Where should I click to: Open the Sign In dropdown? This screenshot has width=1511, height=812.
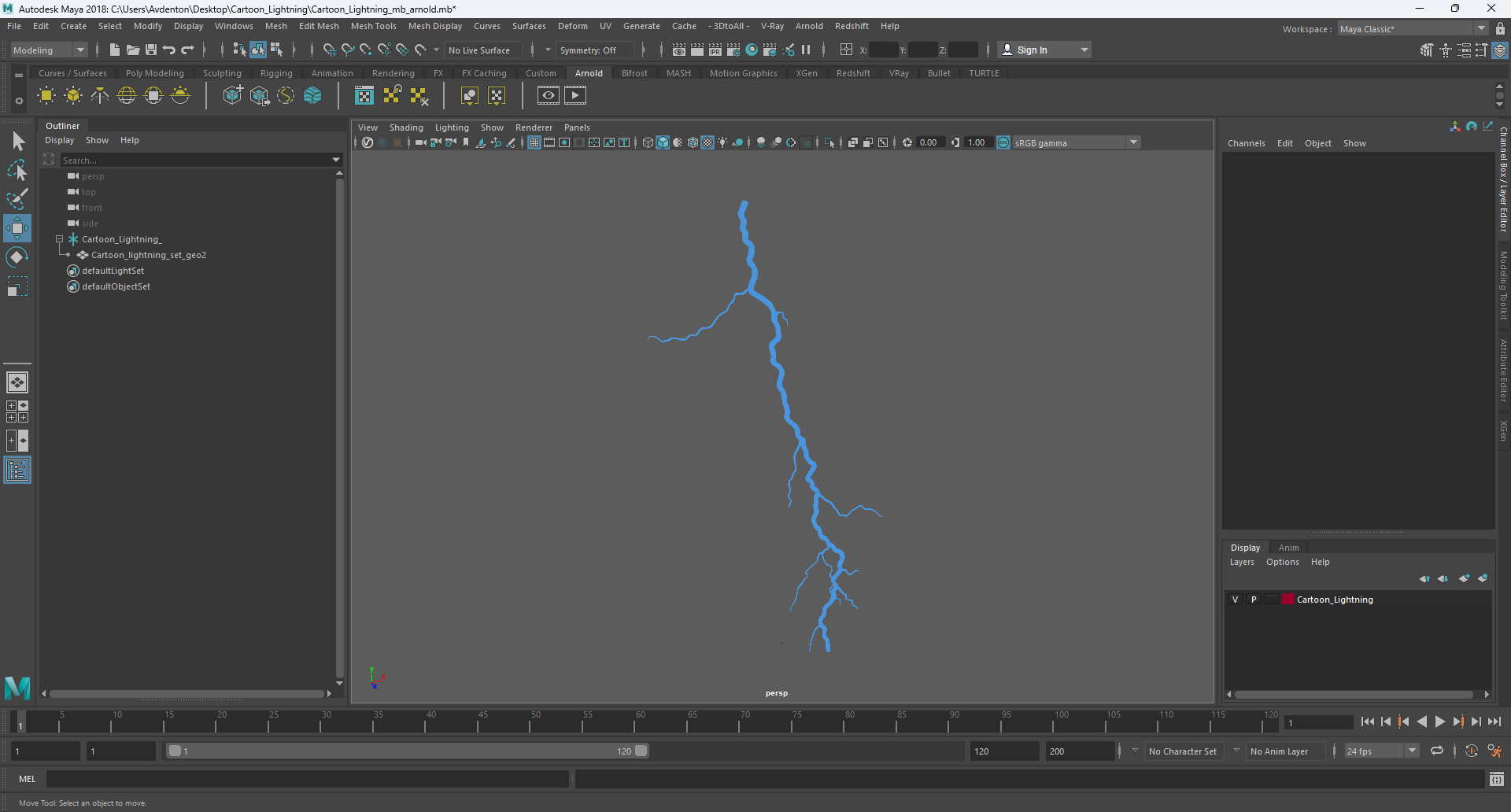1044,50
